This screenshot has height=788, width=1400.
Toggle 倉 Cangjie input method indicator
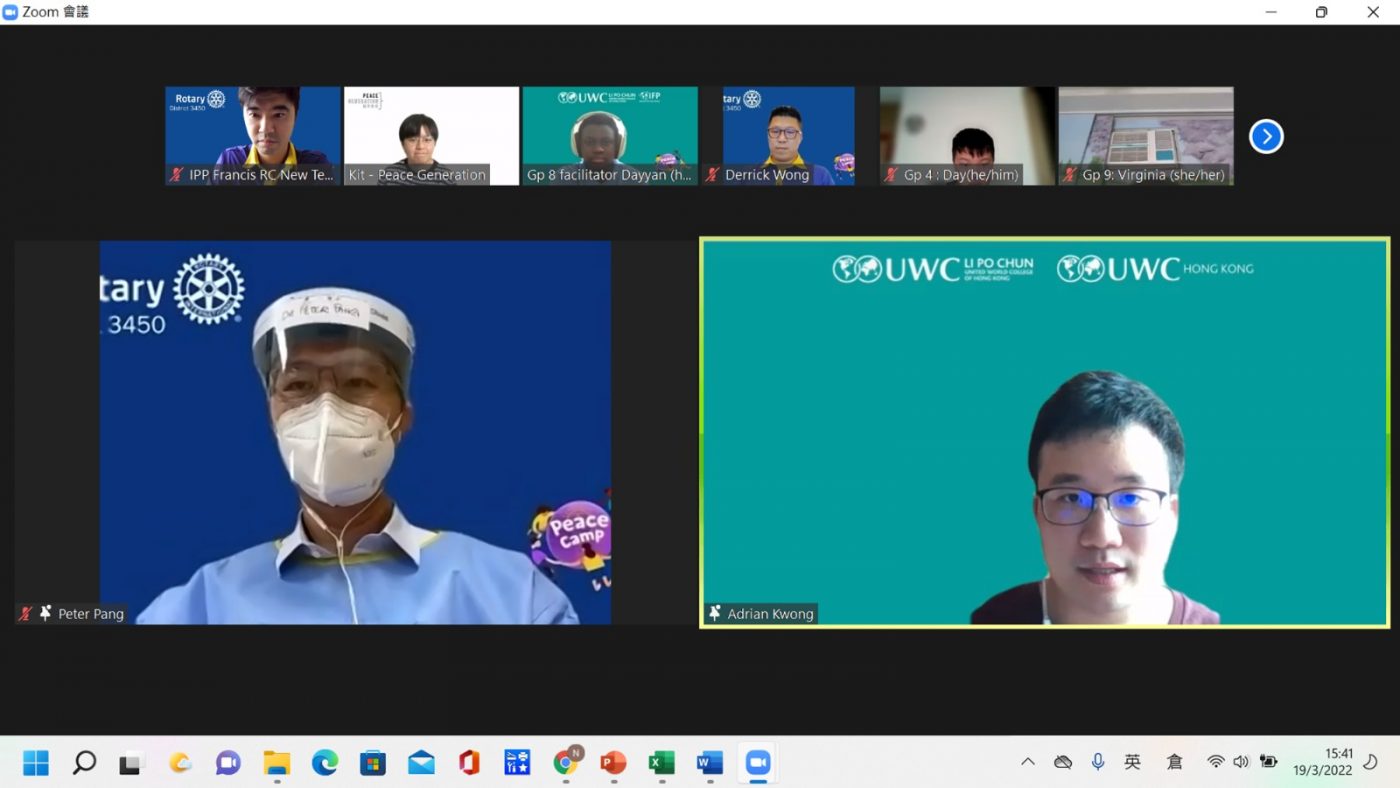coord(1175,762)
